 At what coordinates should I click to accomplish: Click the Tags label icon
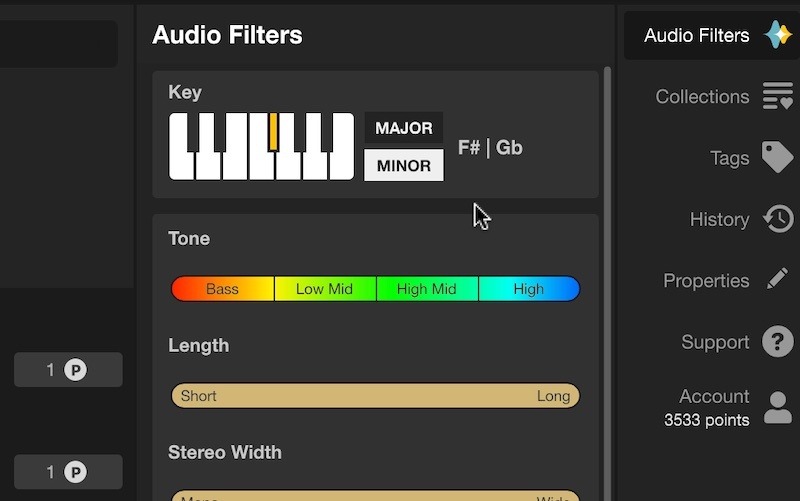778,158
